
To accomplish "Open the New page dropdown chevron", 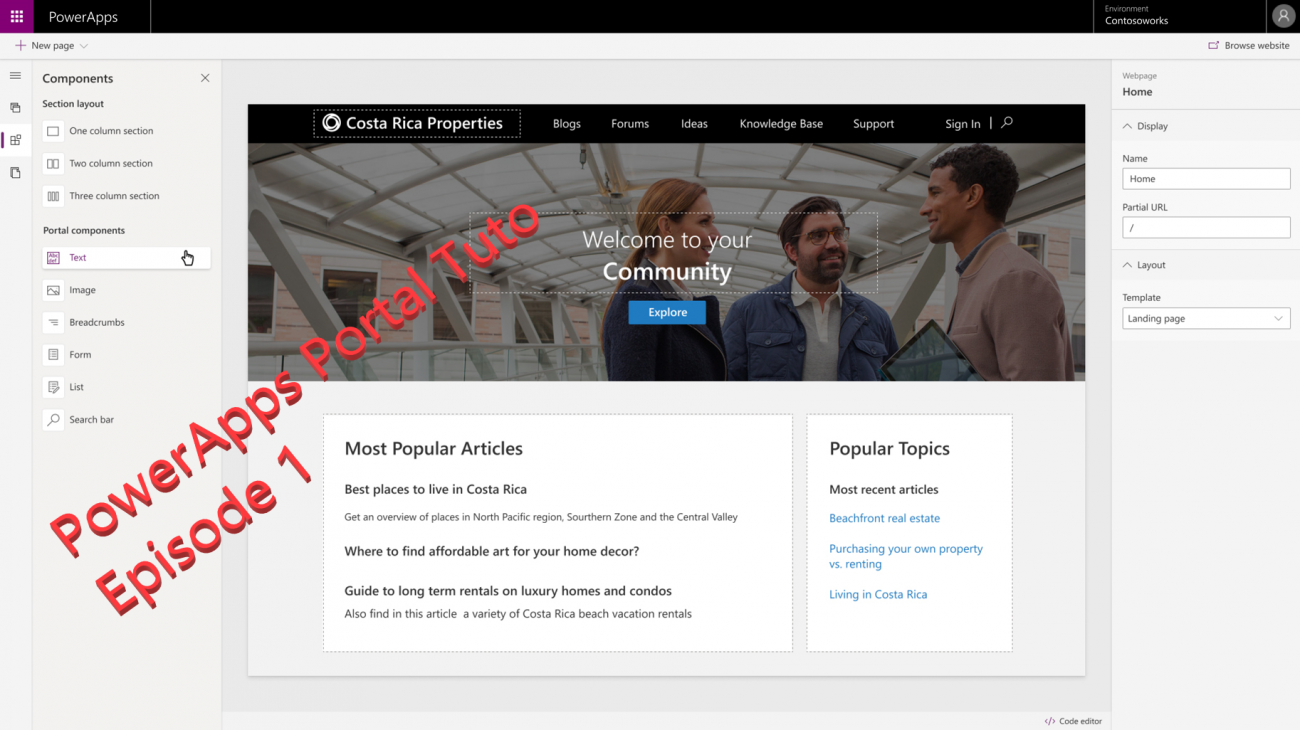I will coord(84,46).
